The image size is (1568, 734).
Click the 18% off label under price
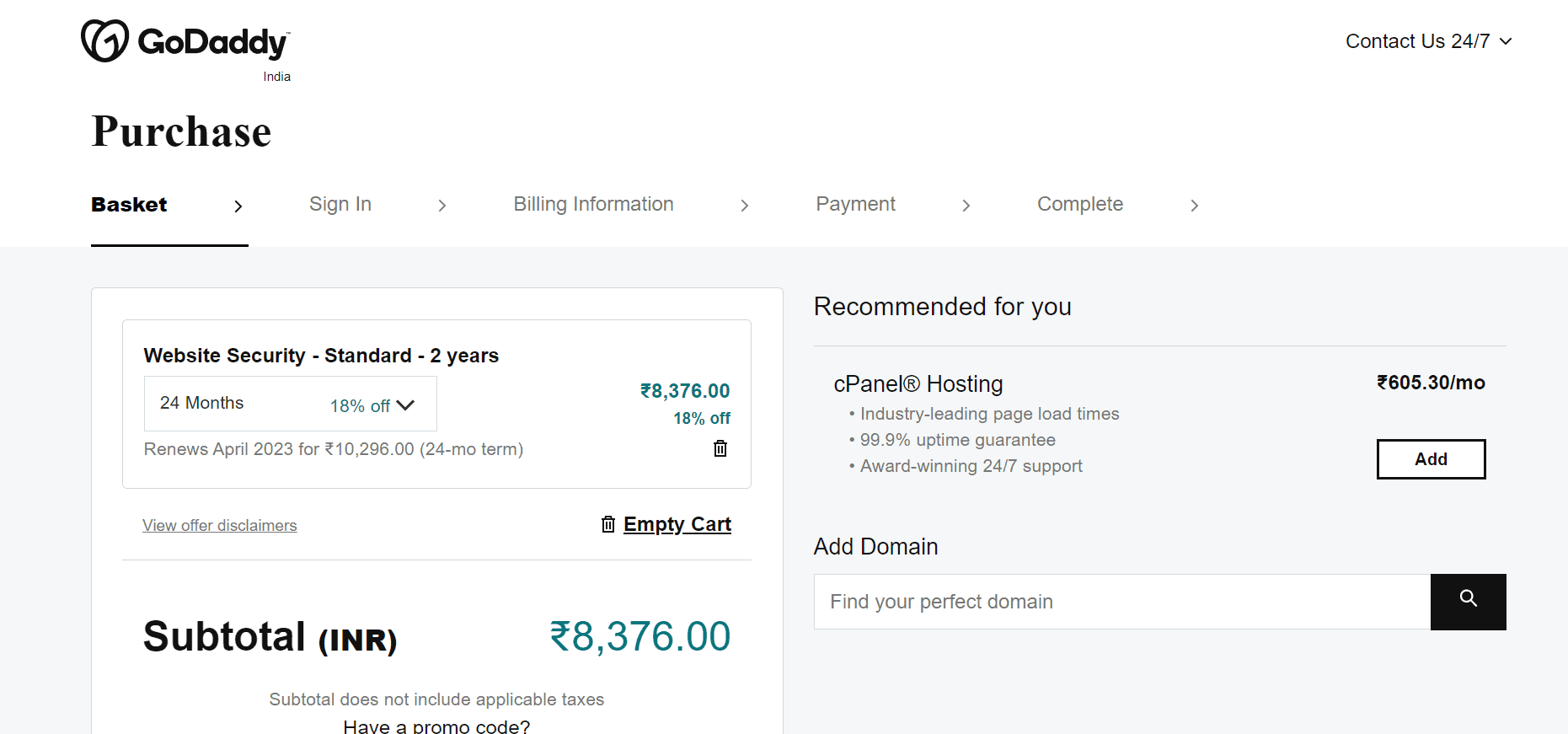click(702, 419)
